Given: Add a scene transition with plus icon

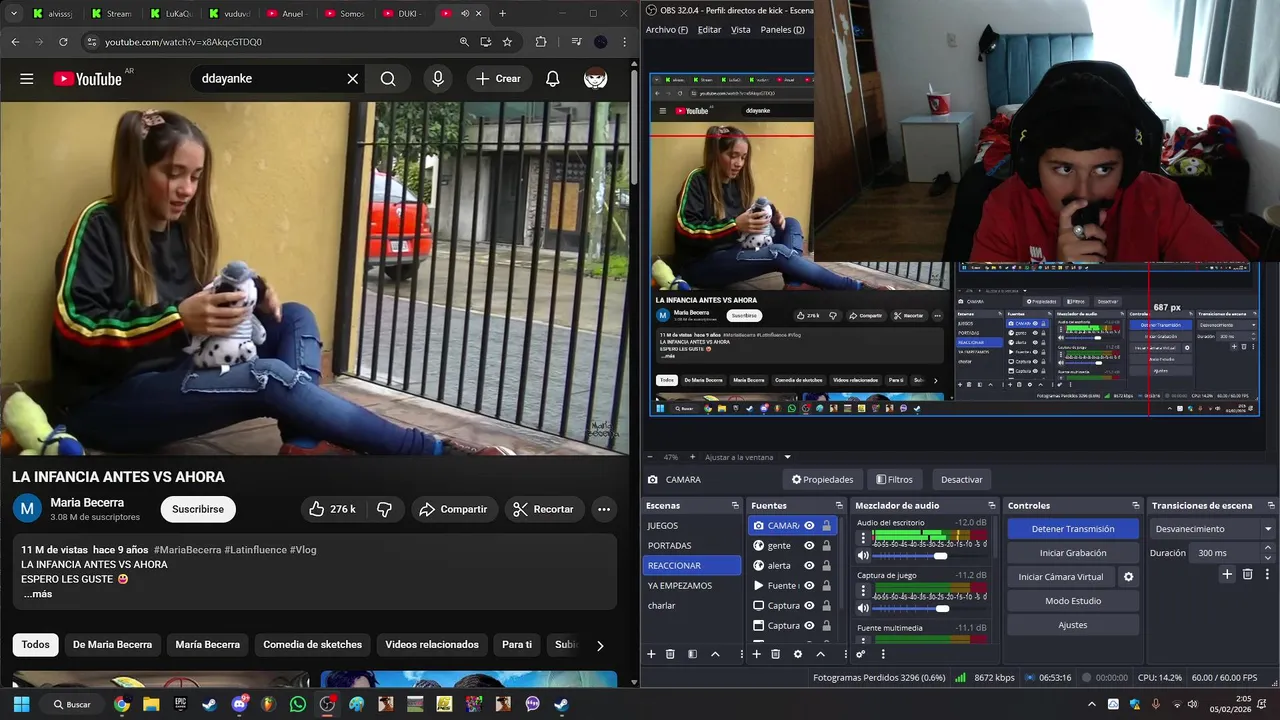Looking at the screenshot, I should pos(1227,574).
